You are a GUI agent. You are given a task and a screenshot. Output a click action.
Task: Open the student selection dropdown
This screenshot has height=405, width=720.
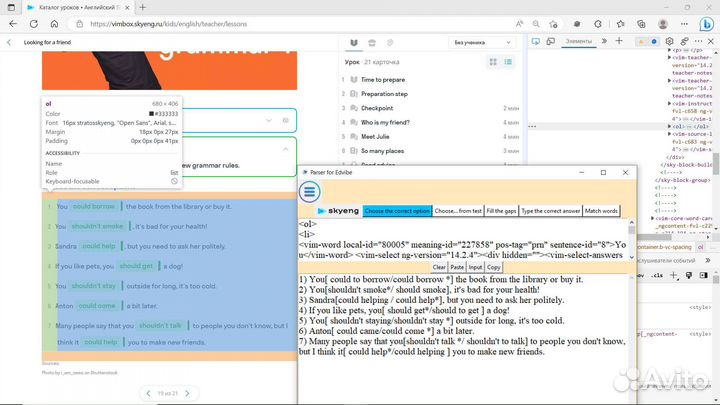(x=482, y=42)
